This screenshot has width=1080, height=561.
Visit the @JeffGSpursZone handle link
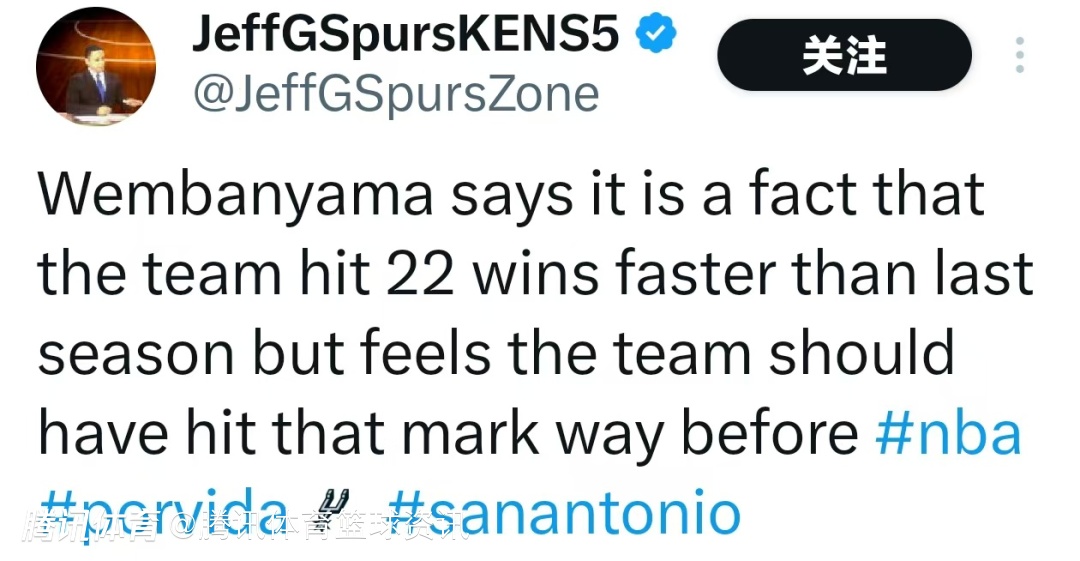[x=394, y=94]
